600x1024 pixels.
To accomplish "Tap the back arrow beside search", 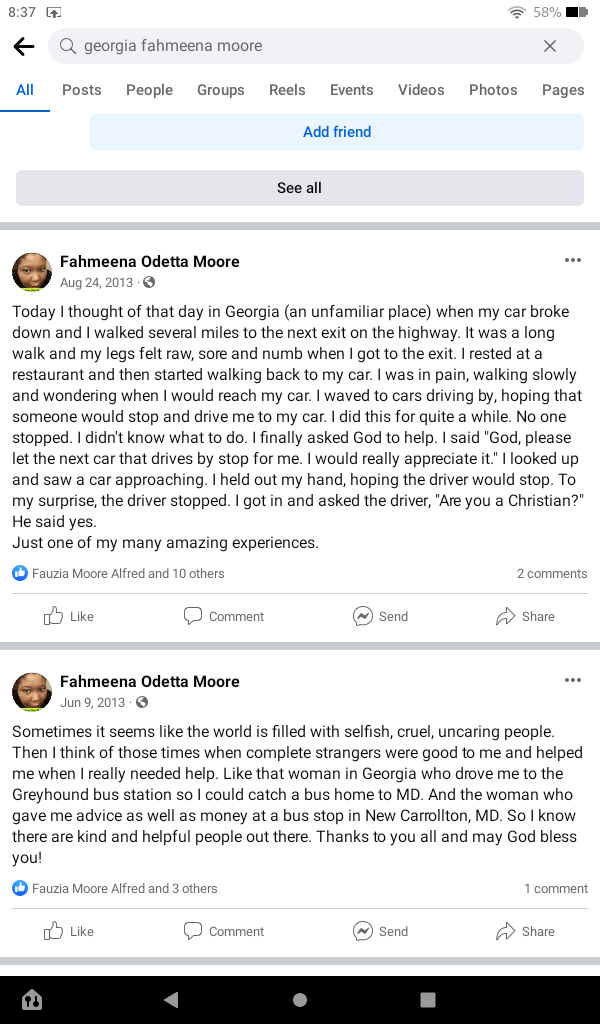I will click(x=24, y=46).
